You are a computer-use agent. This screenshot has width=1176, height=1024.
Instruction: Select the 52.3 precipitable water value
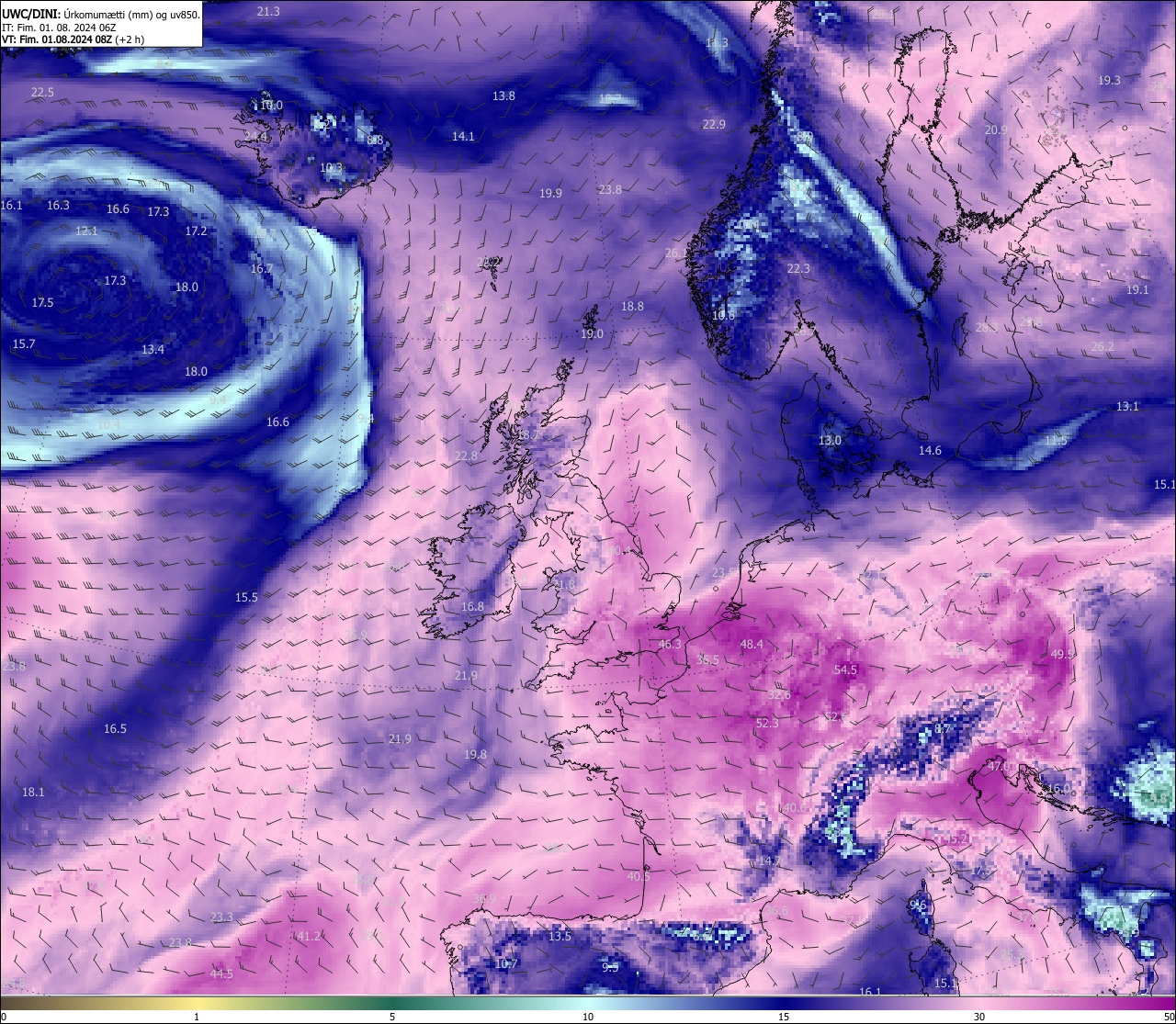click(x=767, y=723)
